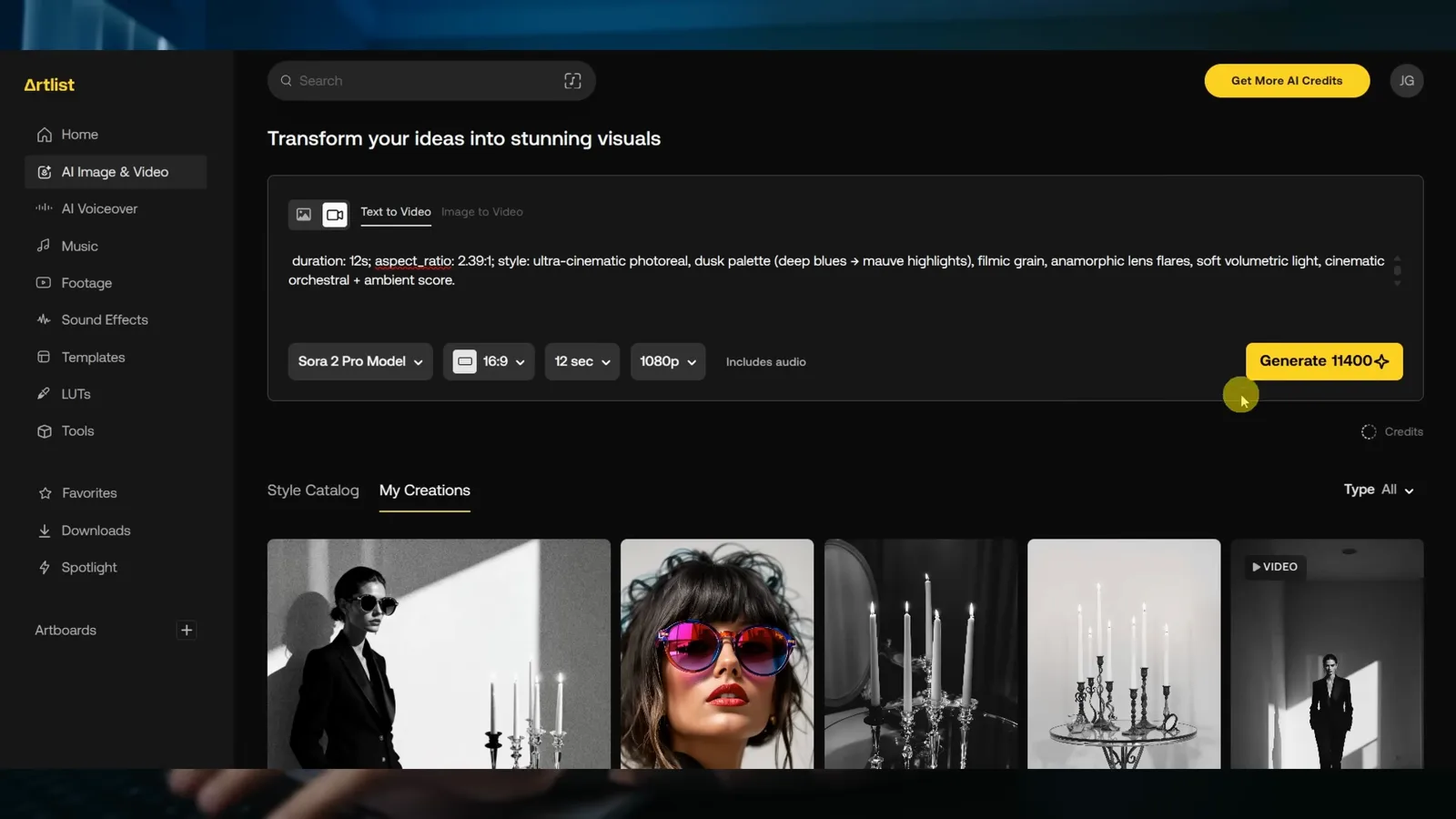Click the Music note icon
The height and width of the screenshot is (819, 1456).
click(x=44, y=246)
